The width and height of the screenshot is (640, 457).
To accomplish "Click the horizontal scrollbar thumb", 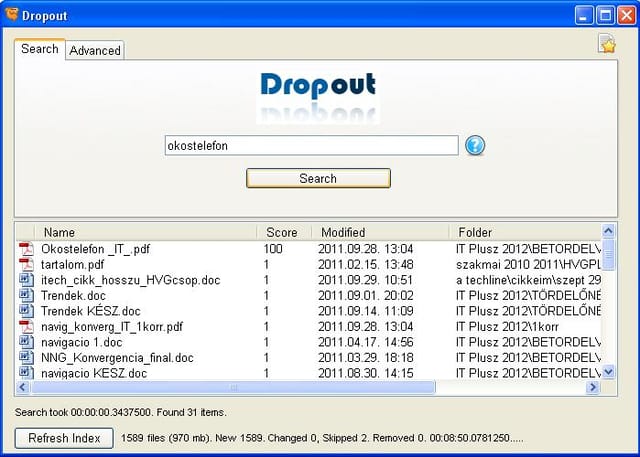I will (233, 387).
